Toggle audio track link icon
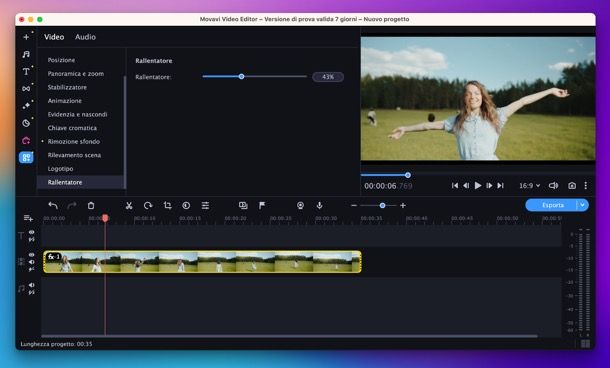Screen dimensions: 610x368 point(32,292)
